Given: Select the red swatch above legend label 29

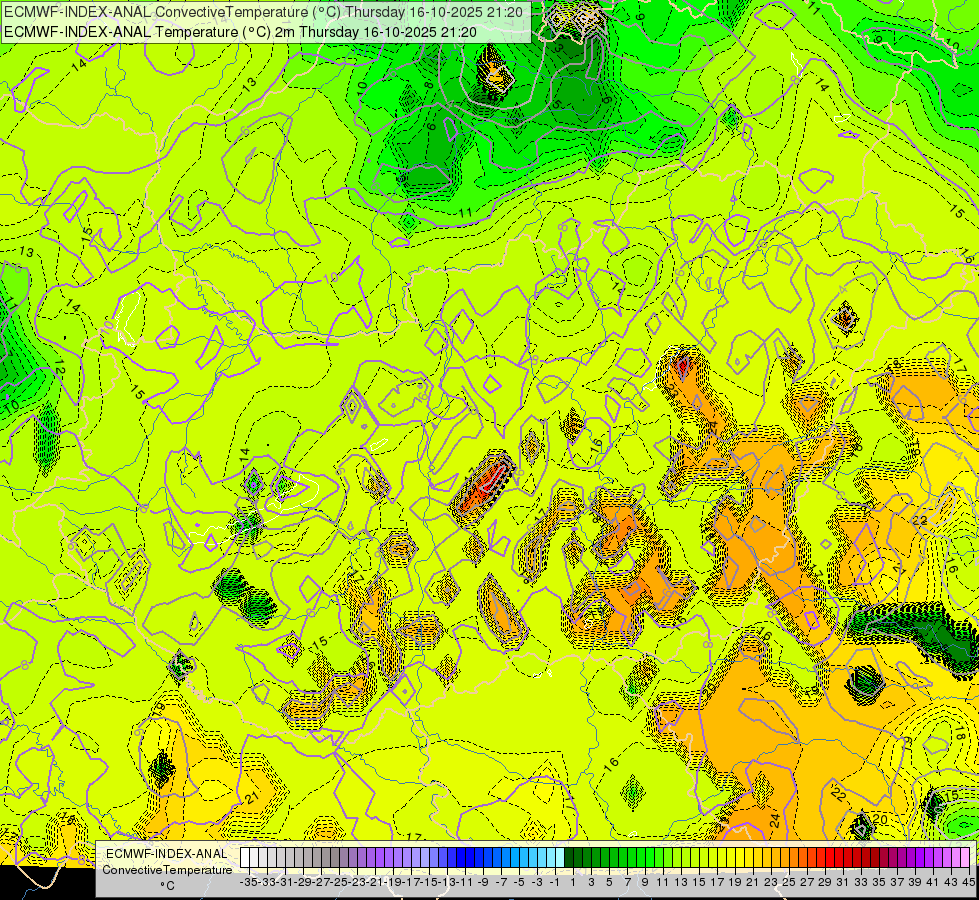Looking at the screenshot, I should 820,858.
